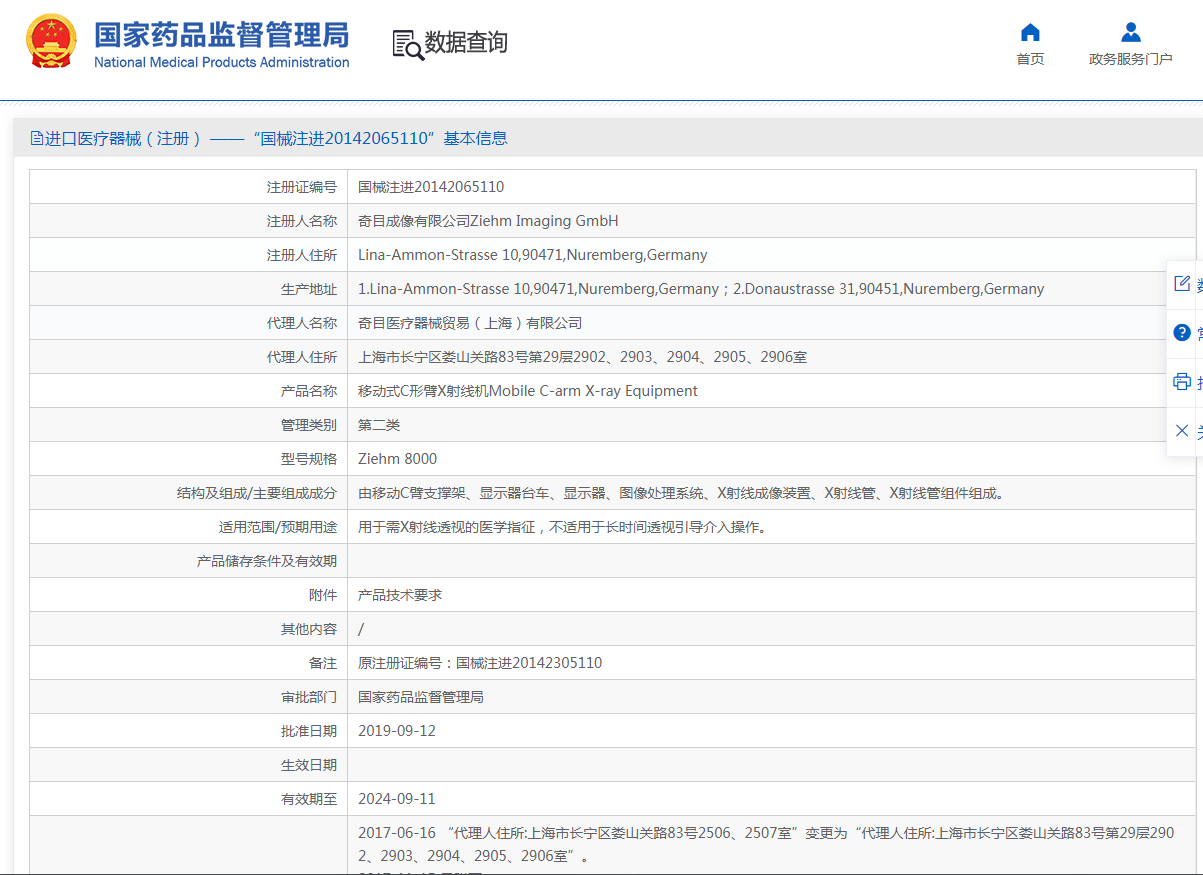Click the printer icon in side panel
This screenshot has width=1203, height=875.
[x=1182, y=382]
